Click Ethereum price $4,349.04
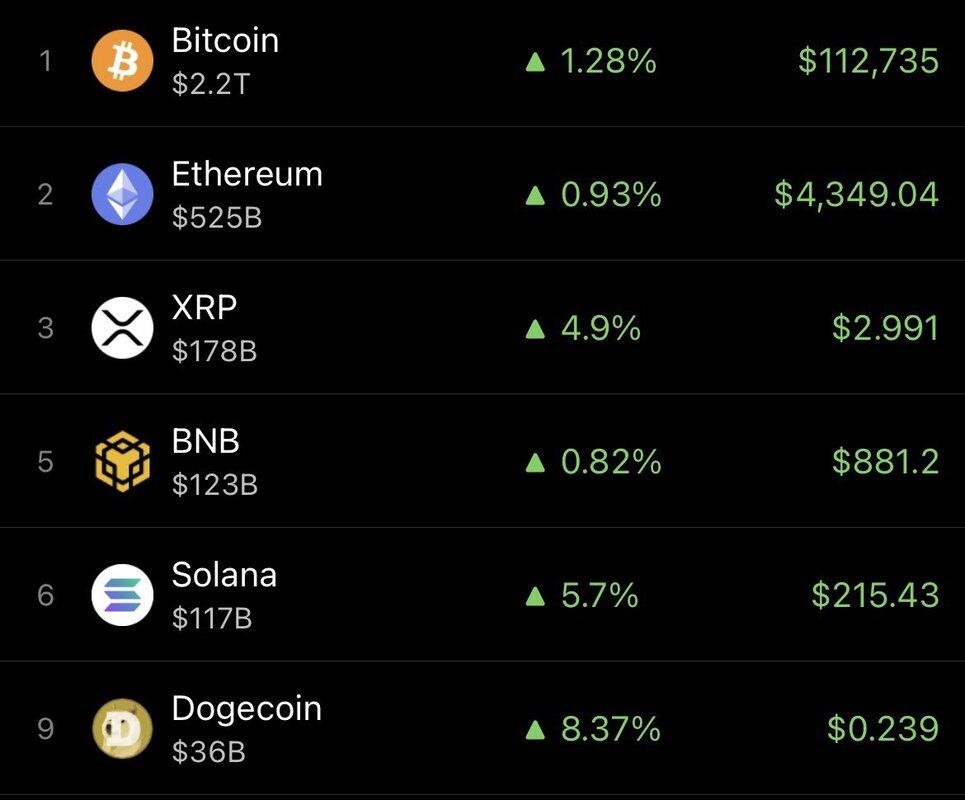965x800 pixels. [857, 194]
